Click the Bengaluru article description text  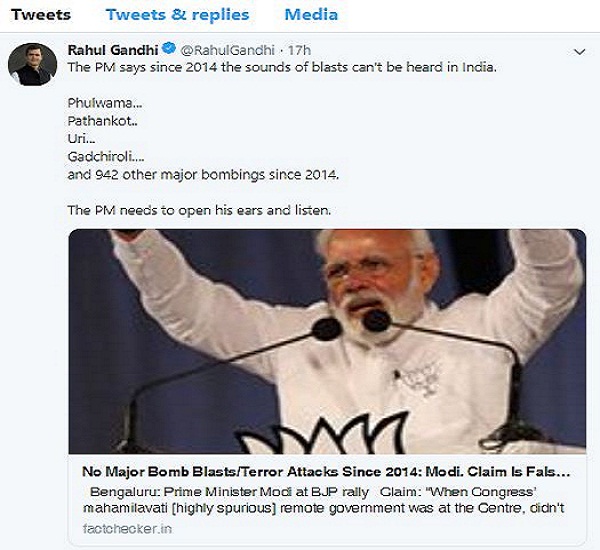[x=327, y=499]
